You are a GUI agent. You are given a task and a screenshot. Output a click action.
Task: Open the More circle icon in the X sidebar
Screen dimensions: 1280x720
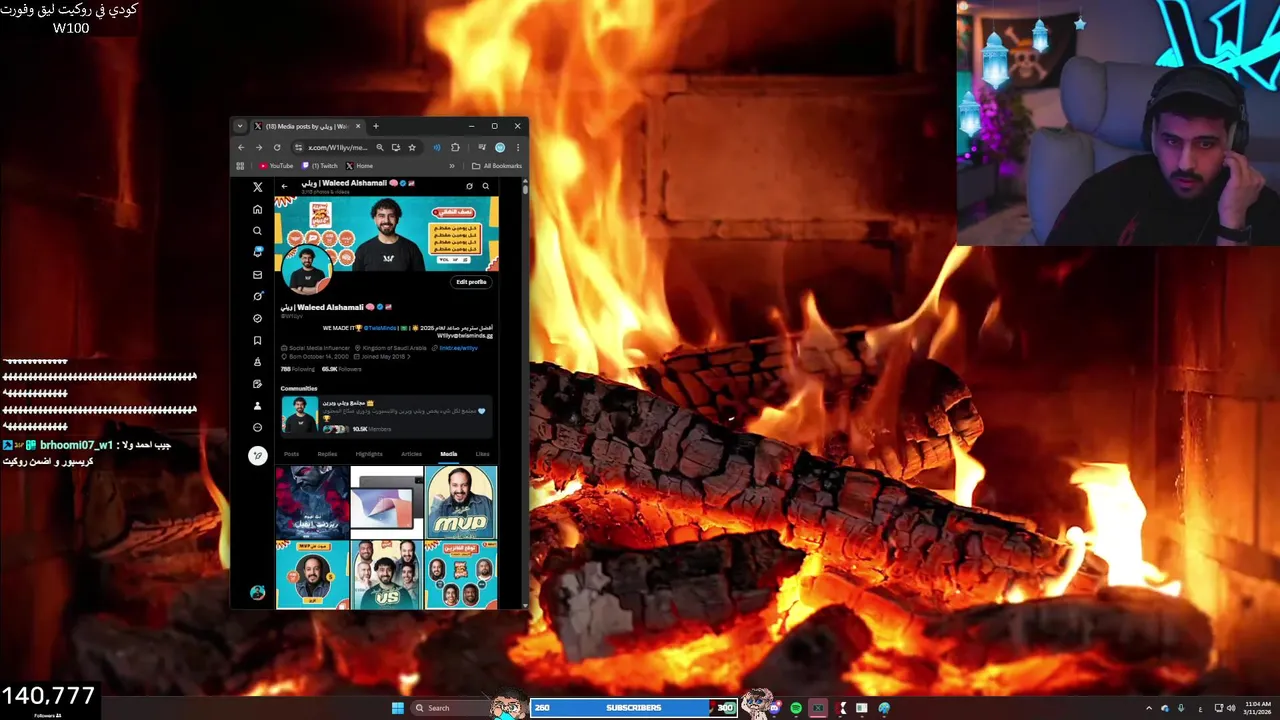click(x=257, y=427)
